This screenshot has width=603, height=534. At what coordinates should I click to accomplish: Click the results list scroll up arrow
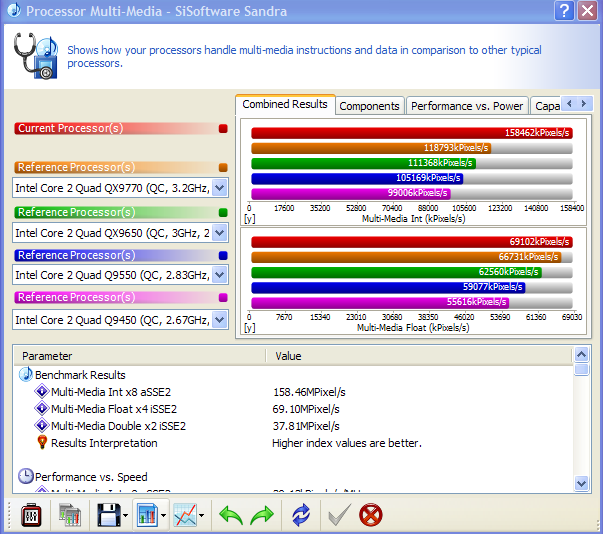coord(581,354)
